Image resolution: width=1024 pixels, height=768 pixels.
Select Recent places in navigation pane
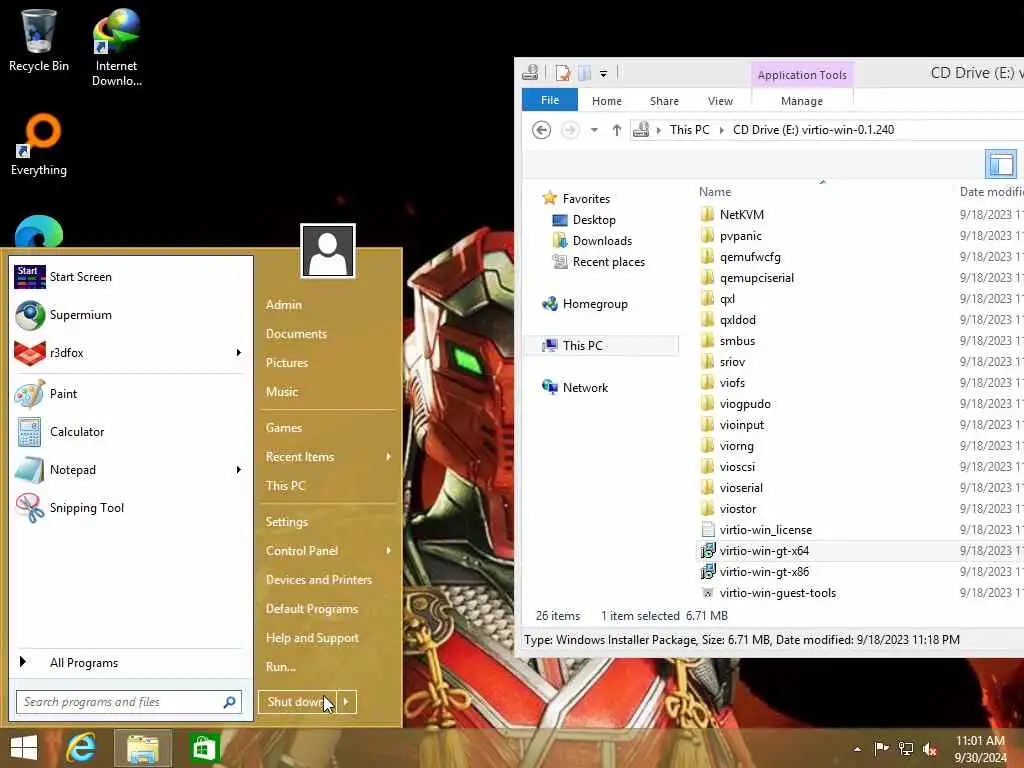point(608,262)
